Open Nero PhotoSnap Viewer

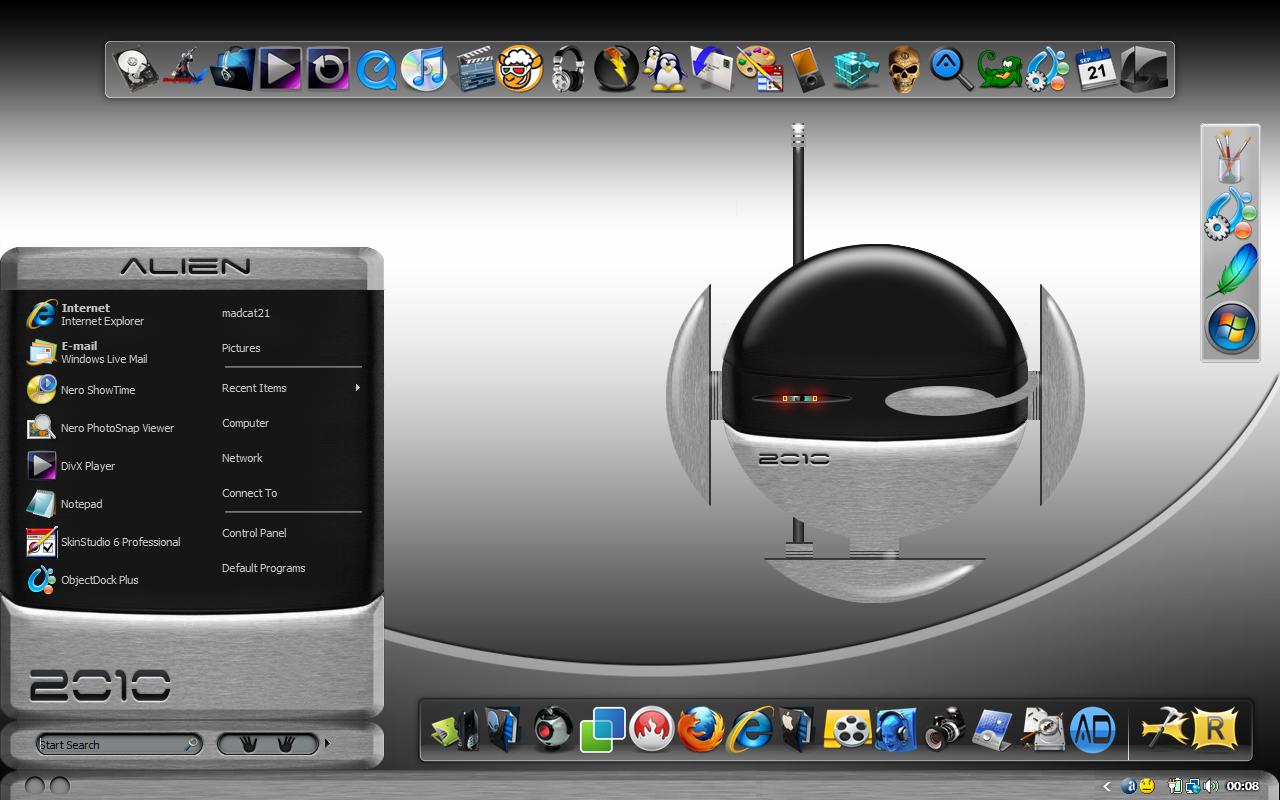(x=101, y=428)
